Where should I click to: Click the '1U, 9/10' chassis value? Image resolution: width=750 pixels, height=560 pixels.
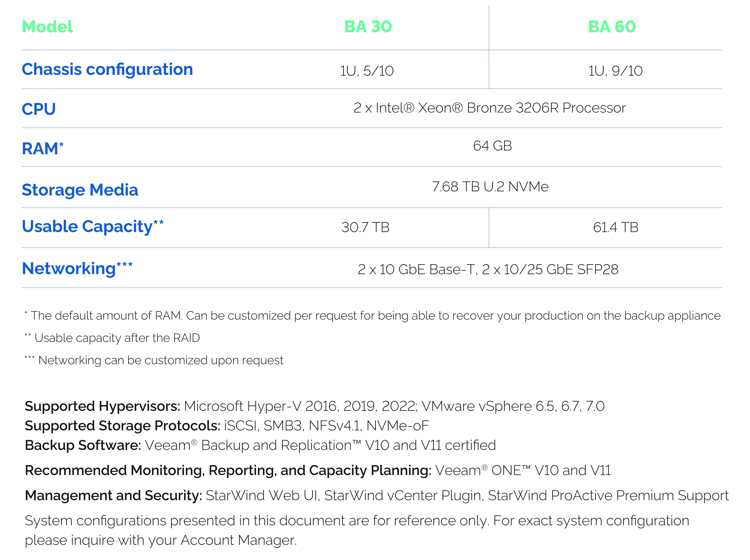[x=615, y=71]
